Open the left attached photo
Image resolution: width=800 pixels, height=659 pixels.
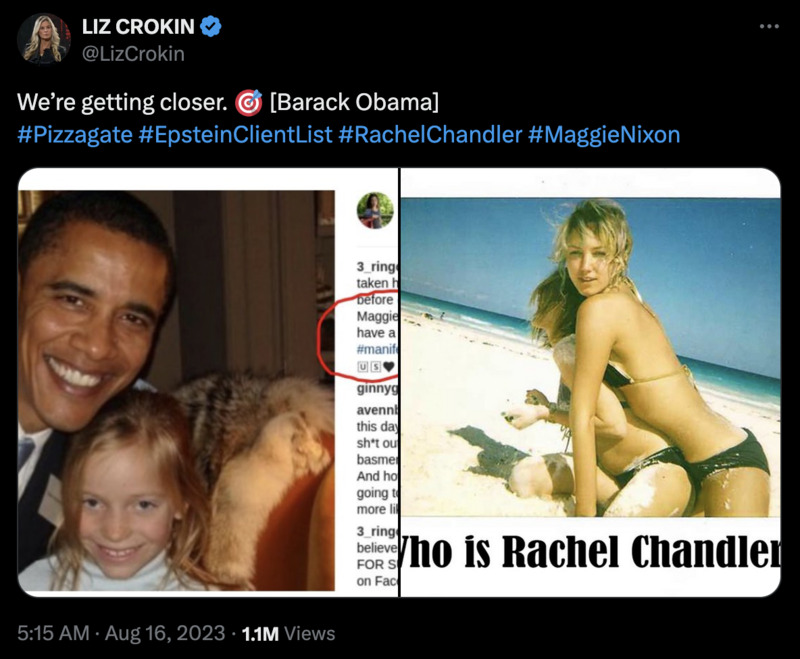point(208,382)
